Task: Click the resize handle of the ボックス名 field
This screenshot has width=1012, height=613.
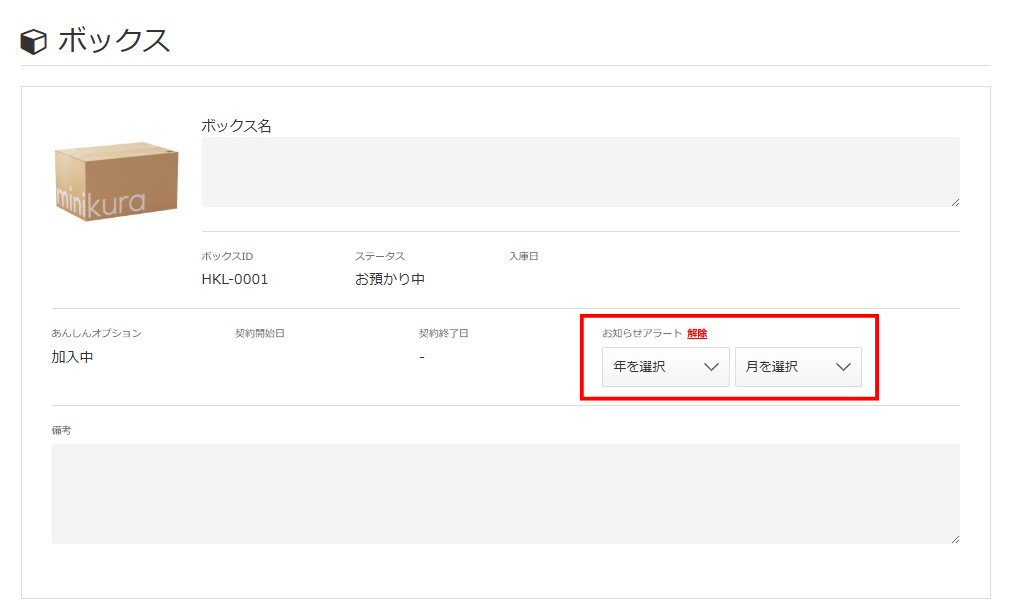Action: coord(955,203)
